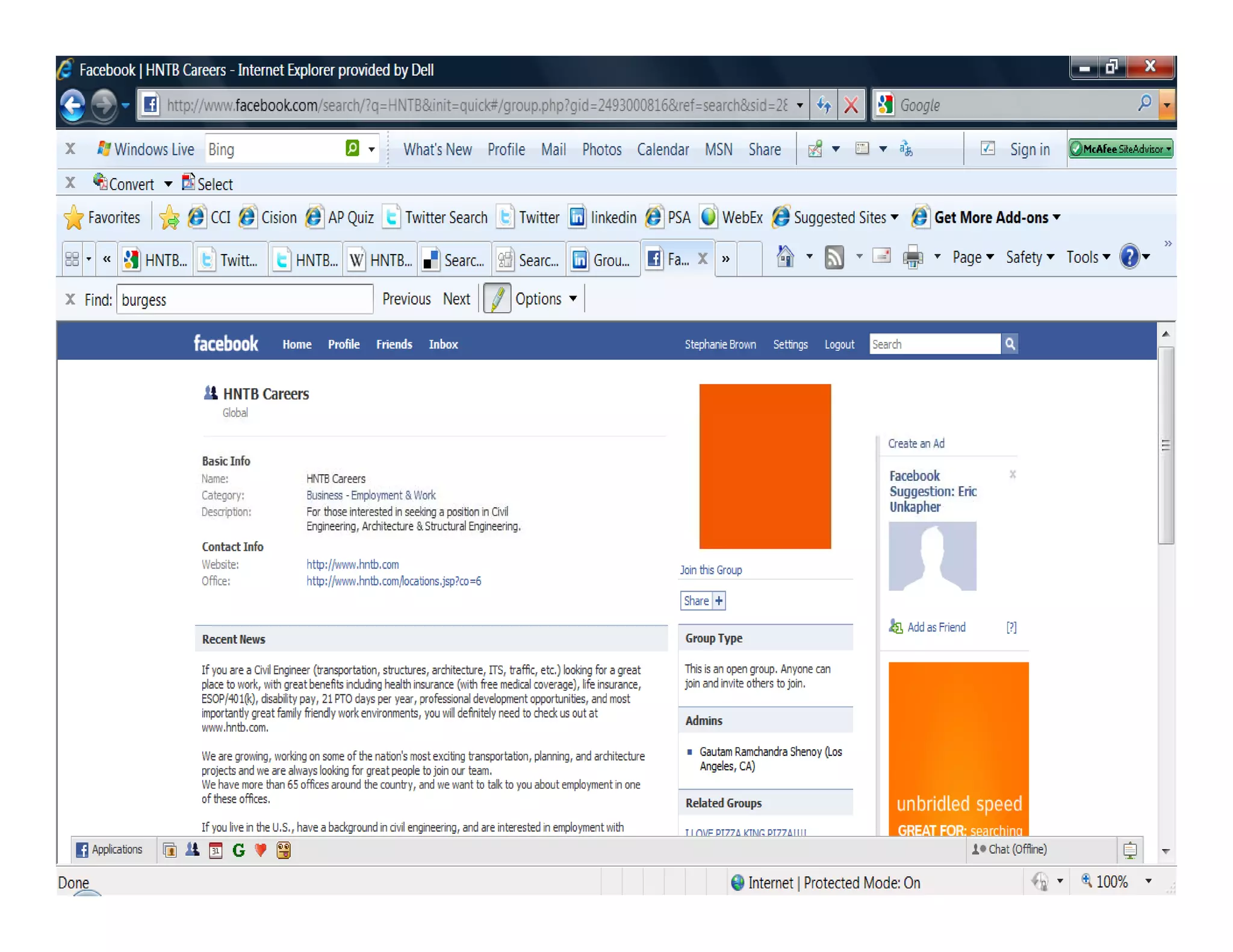
Task: Click the Back navigation arrow button
Action: point(73,106)
